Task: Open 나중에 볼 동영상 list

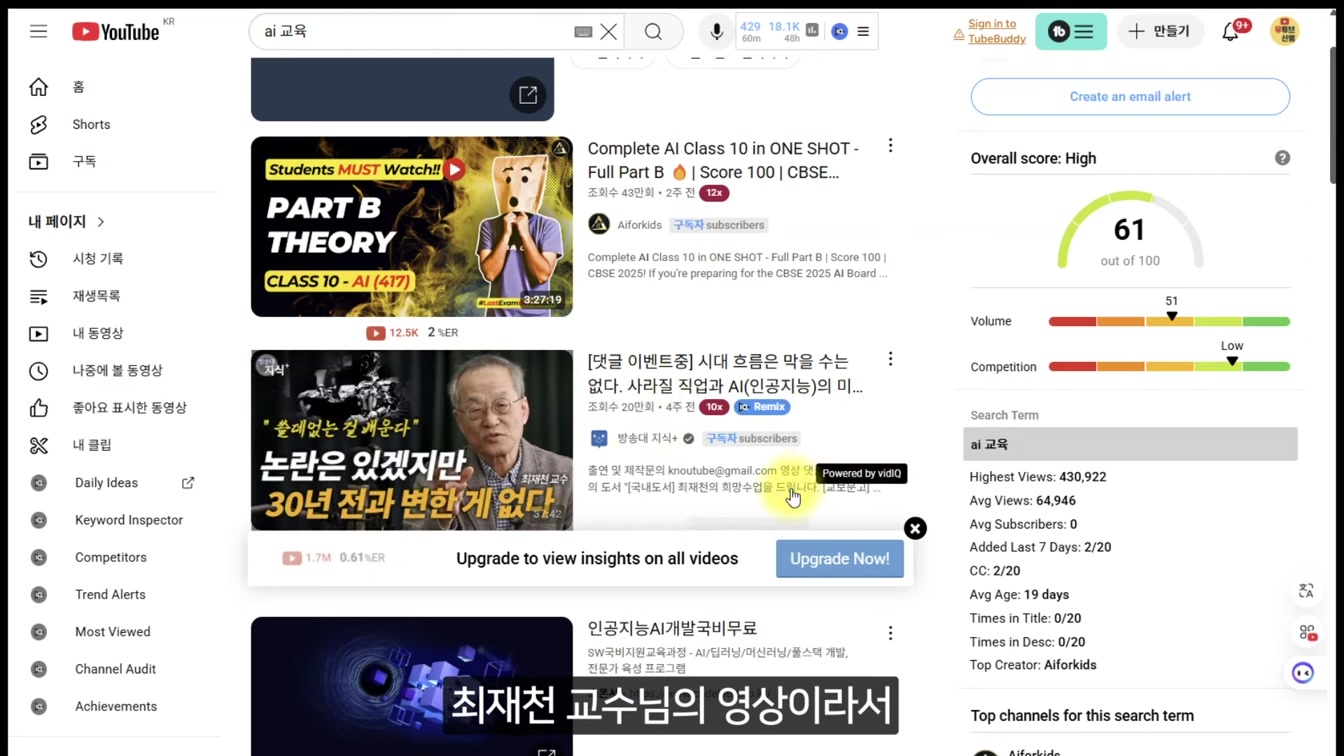Action: 118,371
